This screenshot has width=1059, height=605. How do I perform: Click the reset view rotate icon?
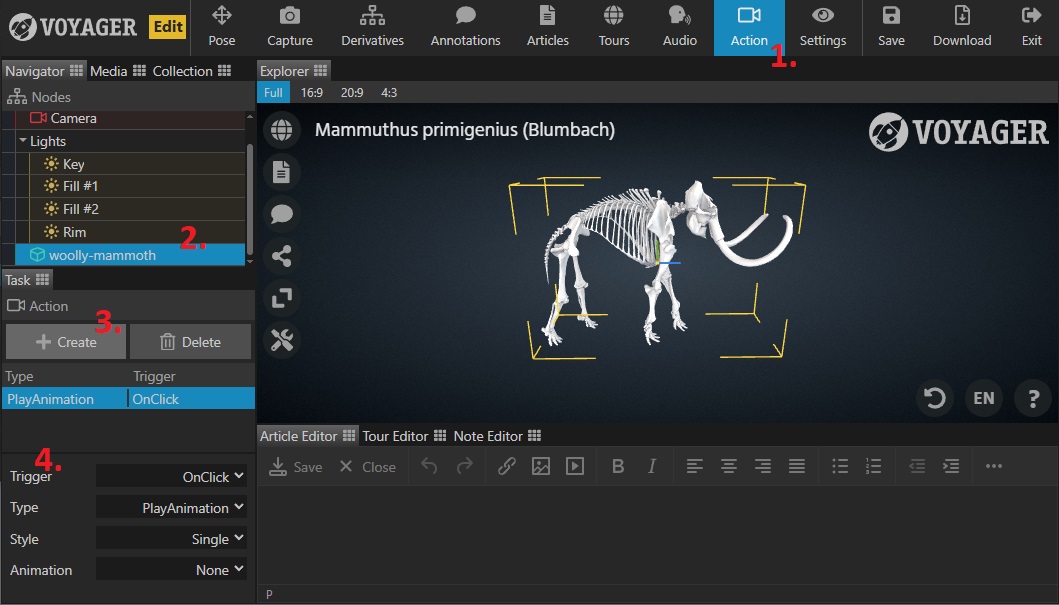934,398
